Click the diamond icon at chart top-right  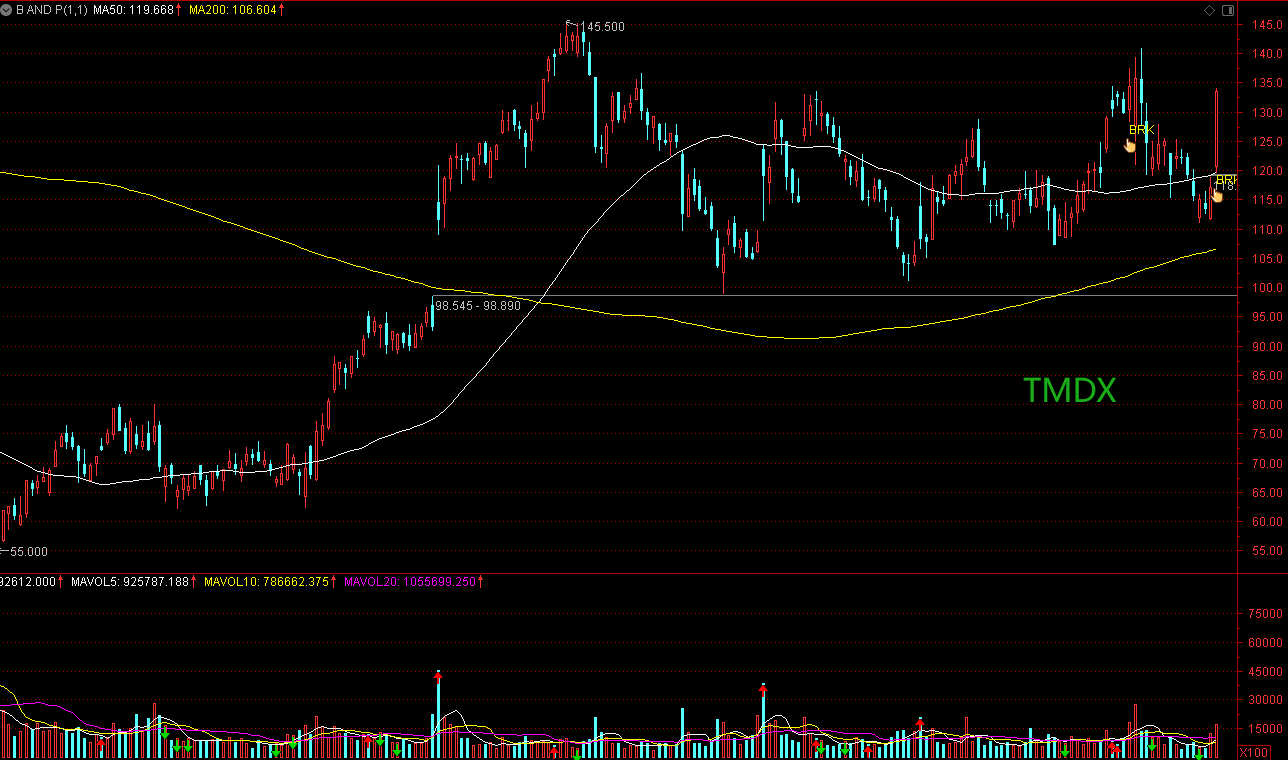[x=1209, y=10]
